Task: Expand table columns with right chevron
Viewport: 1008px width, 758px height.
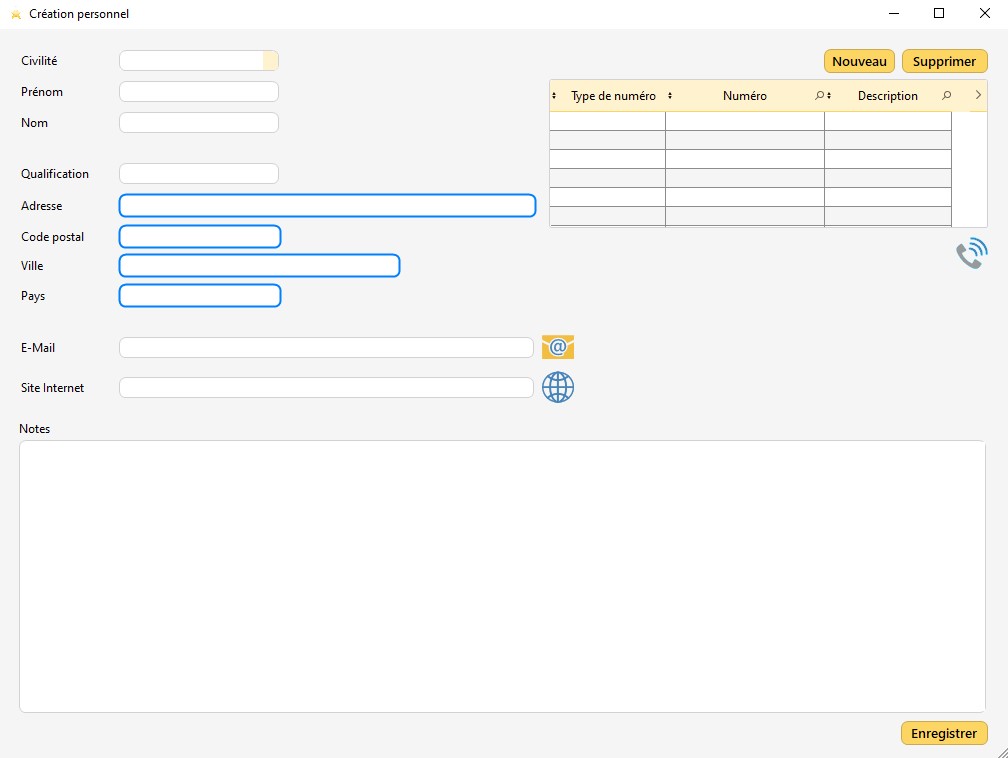Action: pyautogui.click(x=978, y=95)
